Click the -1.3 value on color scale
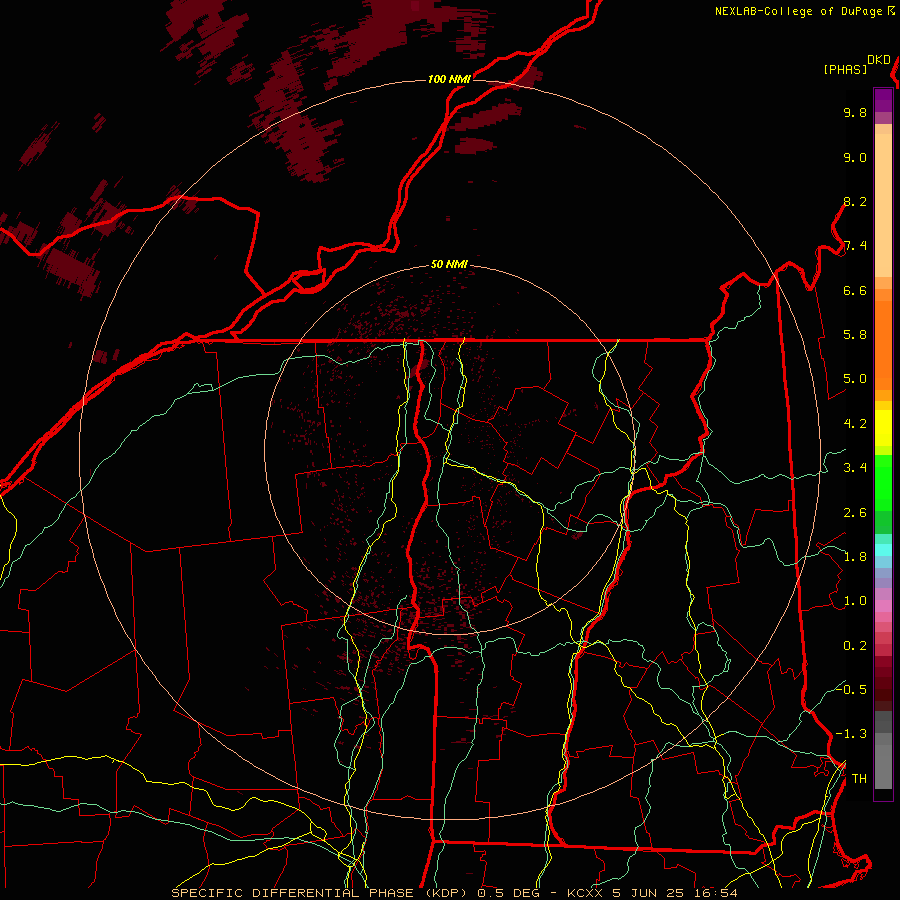900x900 pixels. [x=851, y=735]
